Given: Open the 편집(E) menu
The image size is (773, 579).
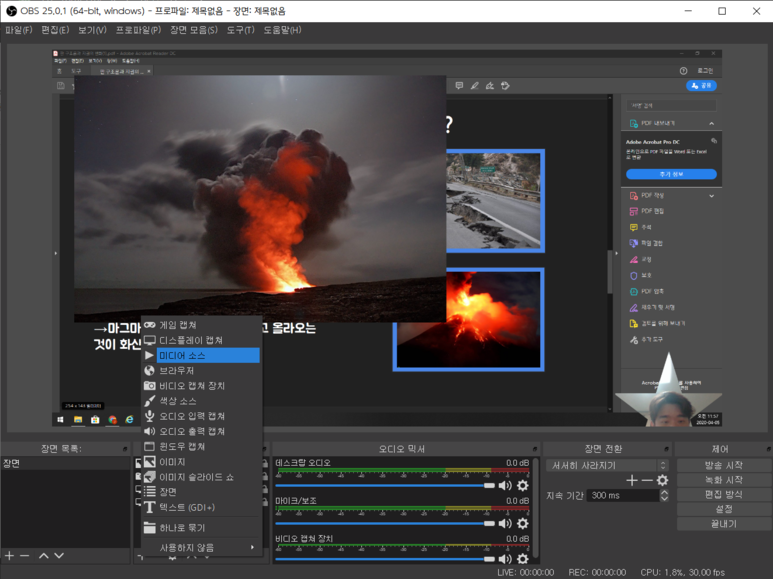Looking at the screenshot, I should (55, 30).
